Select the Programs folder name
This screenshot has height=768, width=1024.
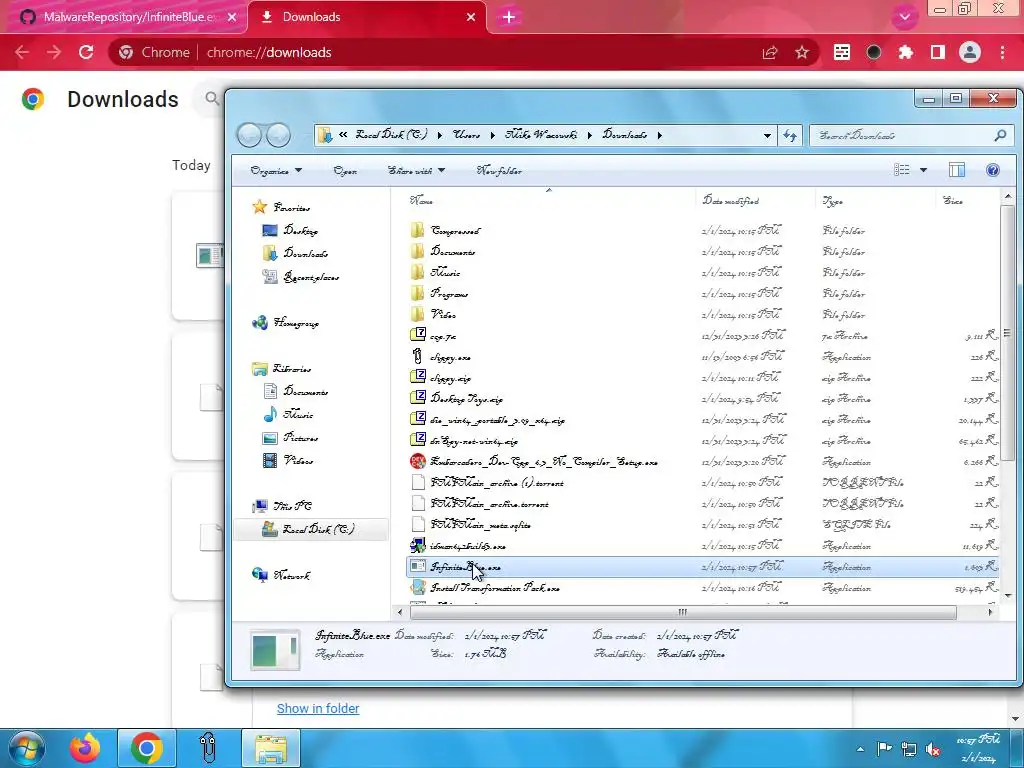[449, 293]
